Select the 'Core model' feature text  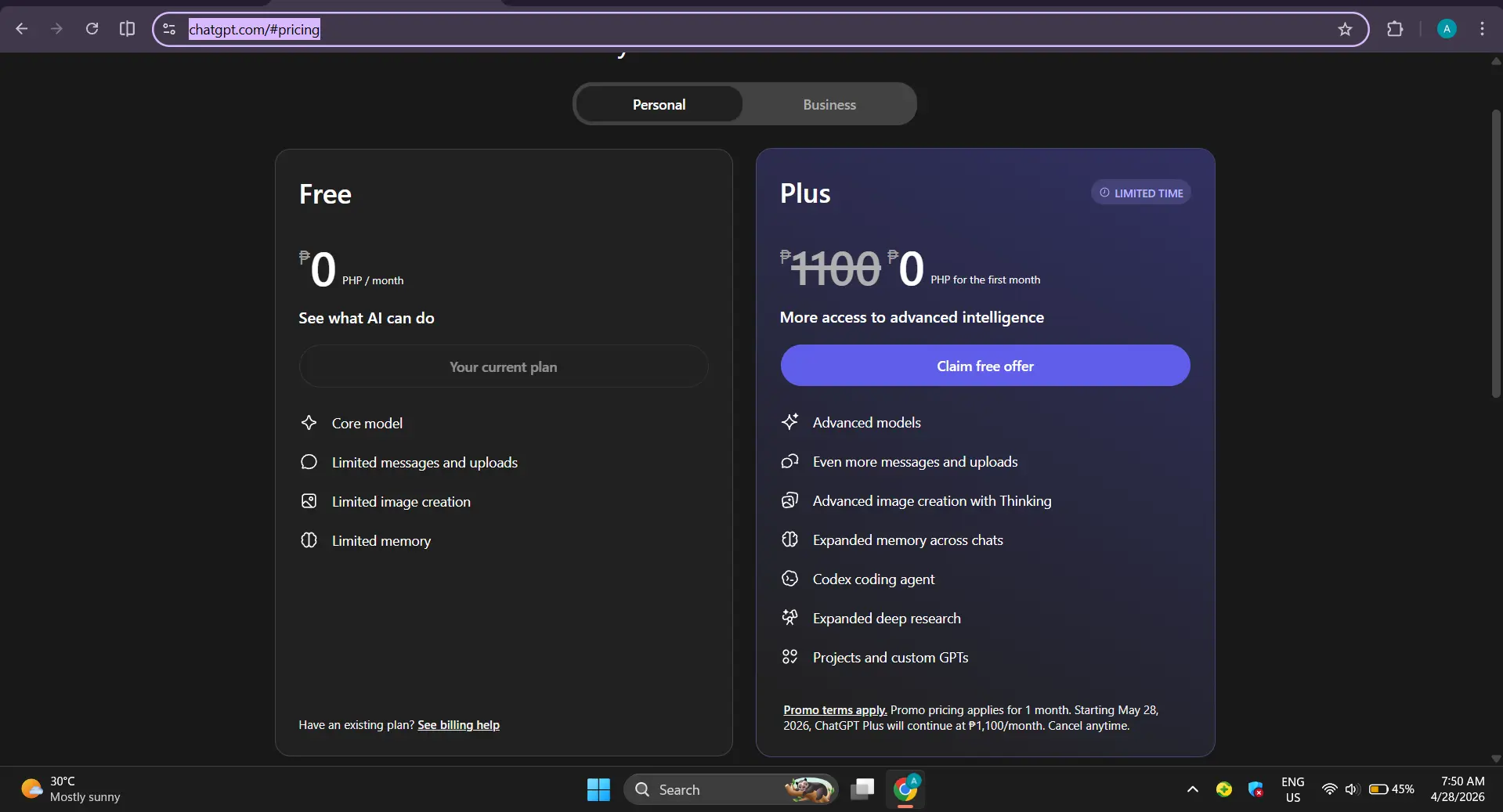(x=367, y=423)
